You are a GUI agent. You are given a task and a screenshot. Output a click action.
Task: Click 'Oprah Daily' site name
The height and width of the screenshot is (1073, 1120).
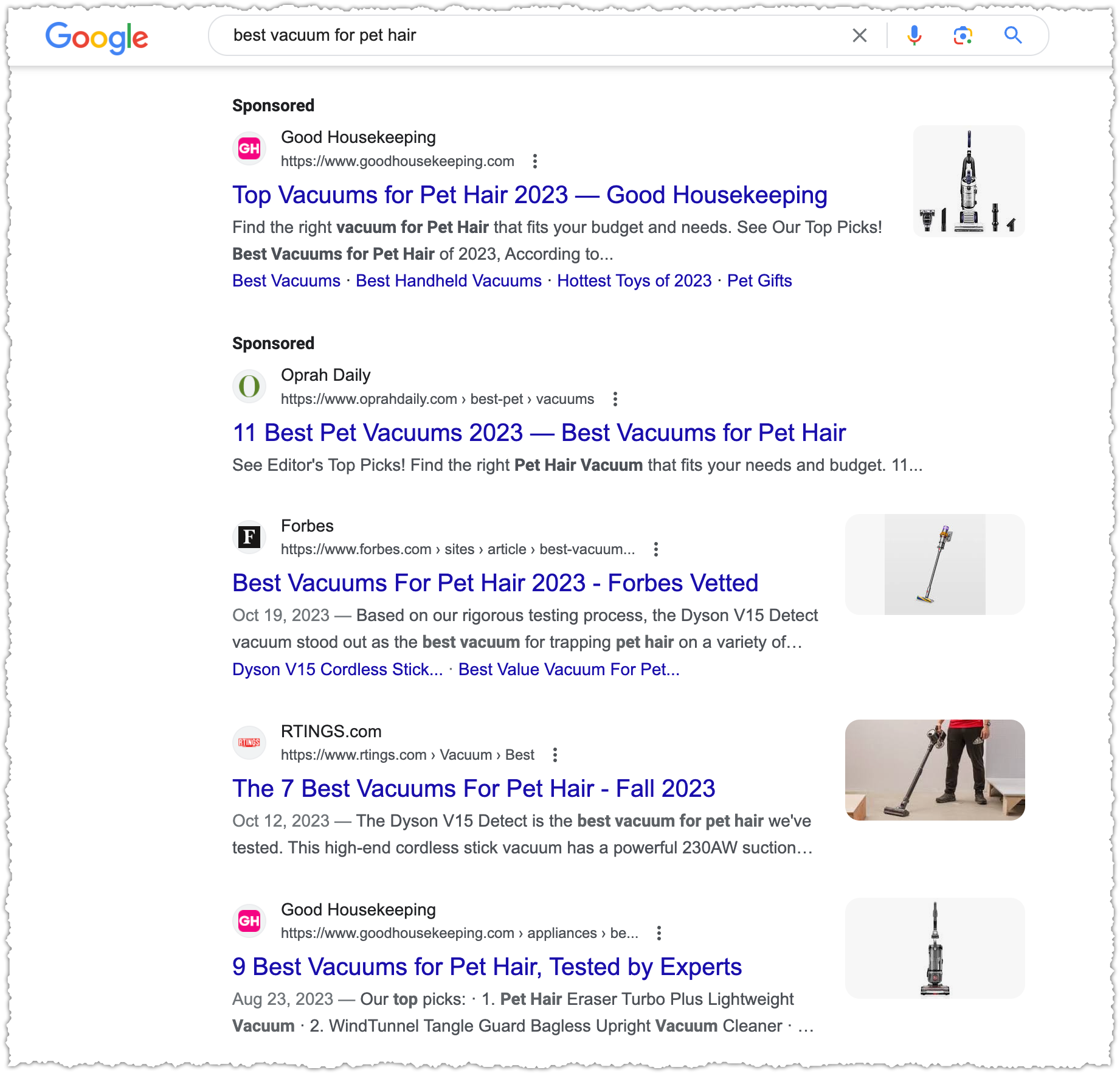coord(326,375)
